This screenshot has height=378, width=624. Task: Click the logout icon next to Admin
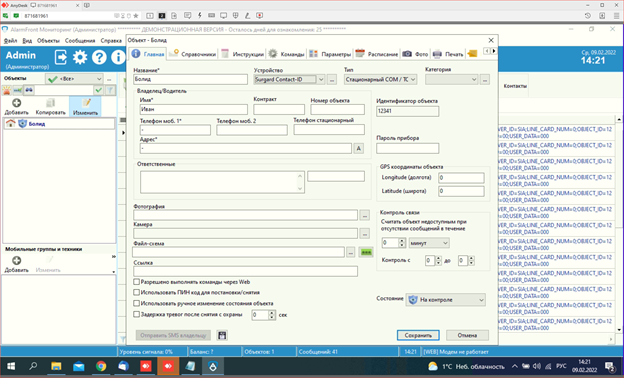point(61,57)
